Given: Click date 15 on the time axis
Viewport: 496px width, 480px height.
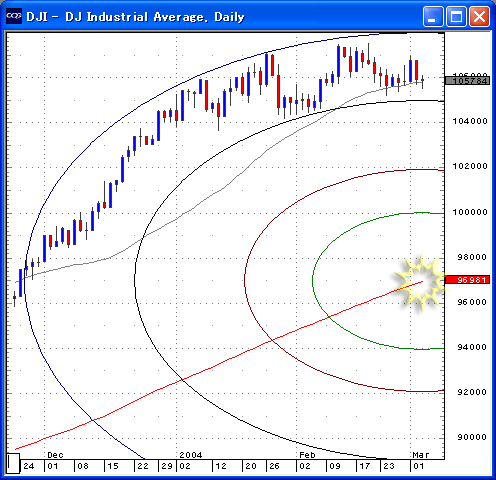Looking at the screenshot, I should [113, 466].
